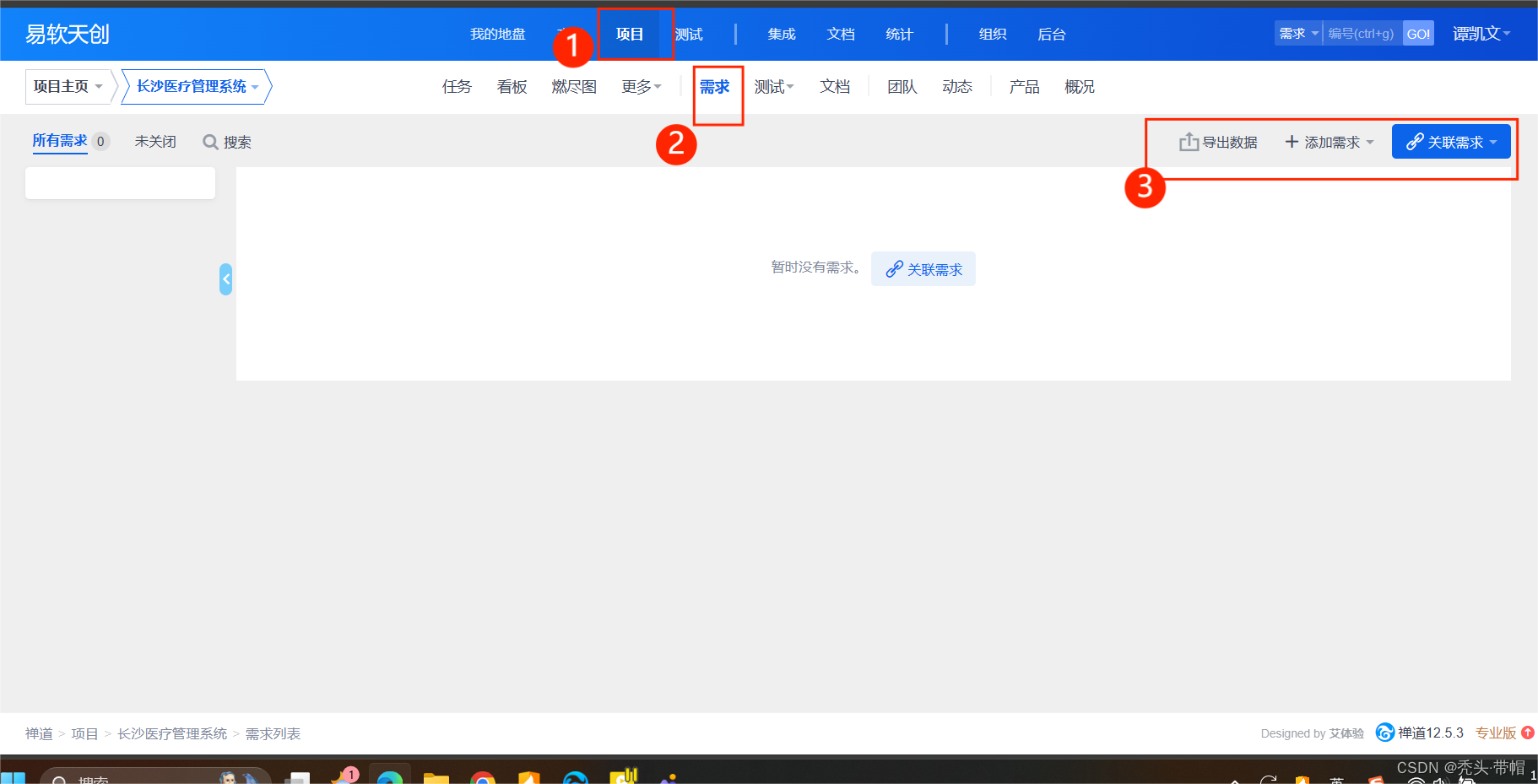Open 我的地盘 in top navigation
This screenshot has width=1538, height=784.
(498, 35)
